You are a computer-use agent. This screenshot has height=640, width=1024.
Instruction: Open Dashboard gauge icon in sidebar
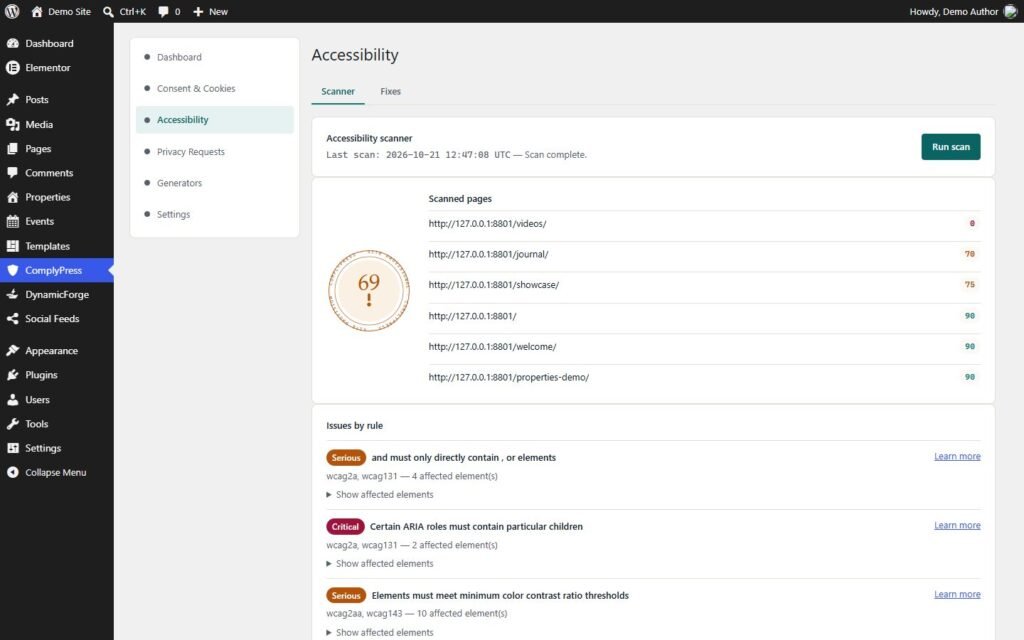[x=12, y=43]
